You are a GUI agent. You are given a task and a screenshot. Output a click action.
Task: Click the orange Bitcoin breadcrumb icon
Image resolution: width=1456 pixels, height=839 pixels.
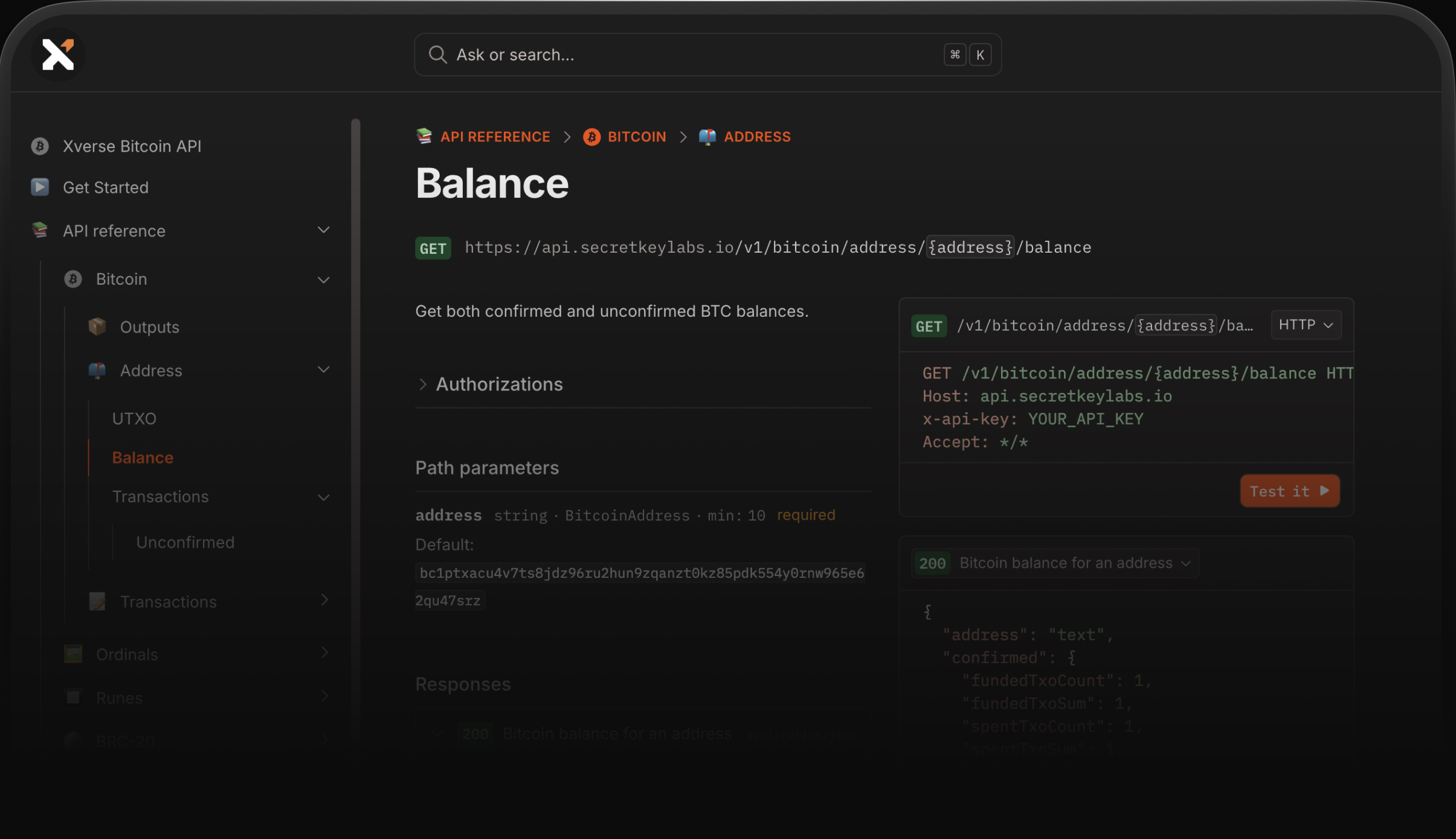tap(591, 137)
